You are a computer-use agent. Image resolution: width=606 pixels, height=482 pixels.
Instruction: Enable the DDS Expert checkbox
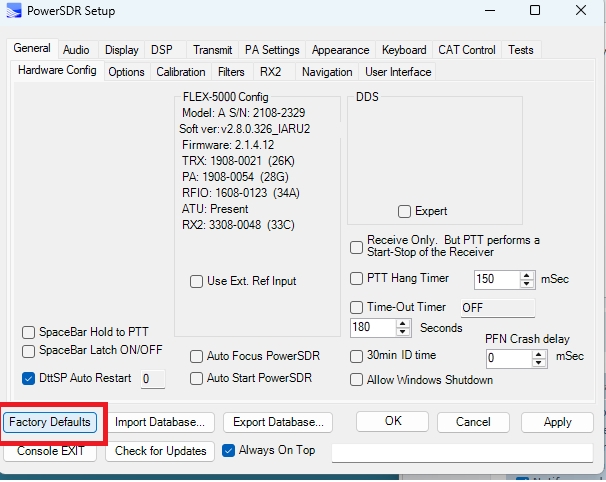click(404, 211)
